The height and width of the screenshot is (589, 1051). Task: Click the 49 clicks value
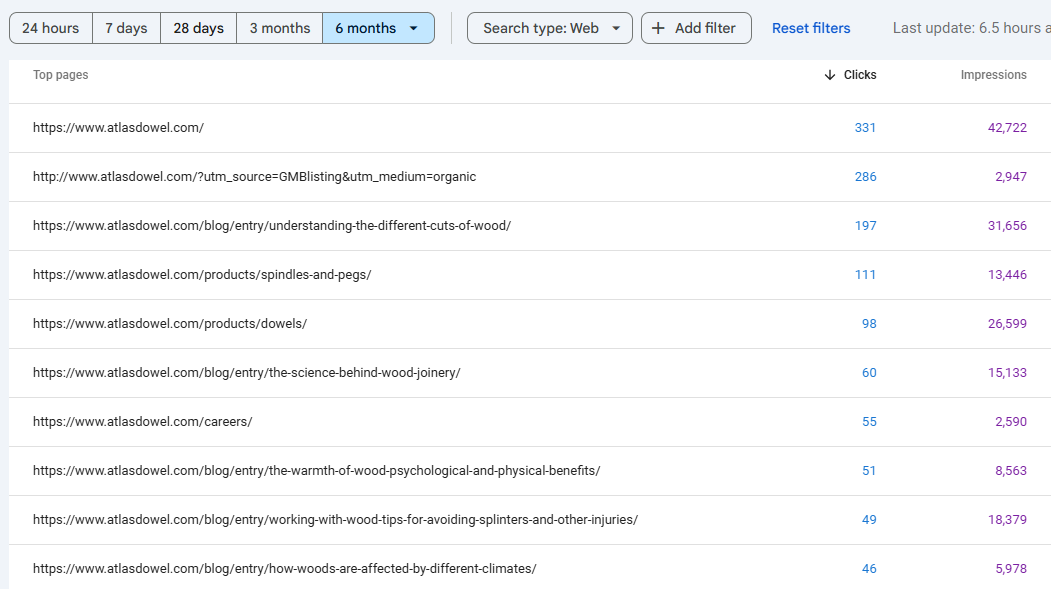[869, 519]
